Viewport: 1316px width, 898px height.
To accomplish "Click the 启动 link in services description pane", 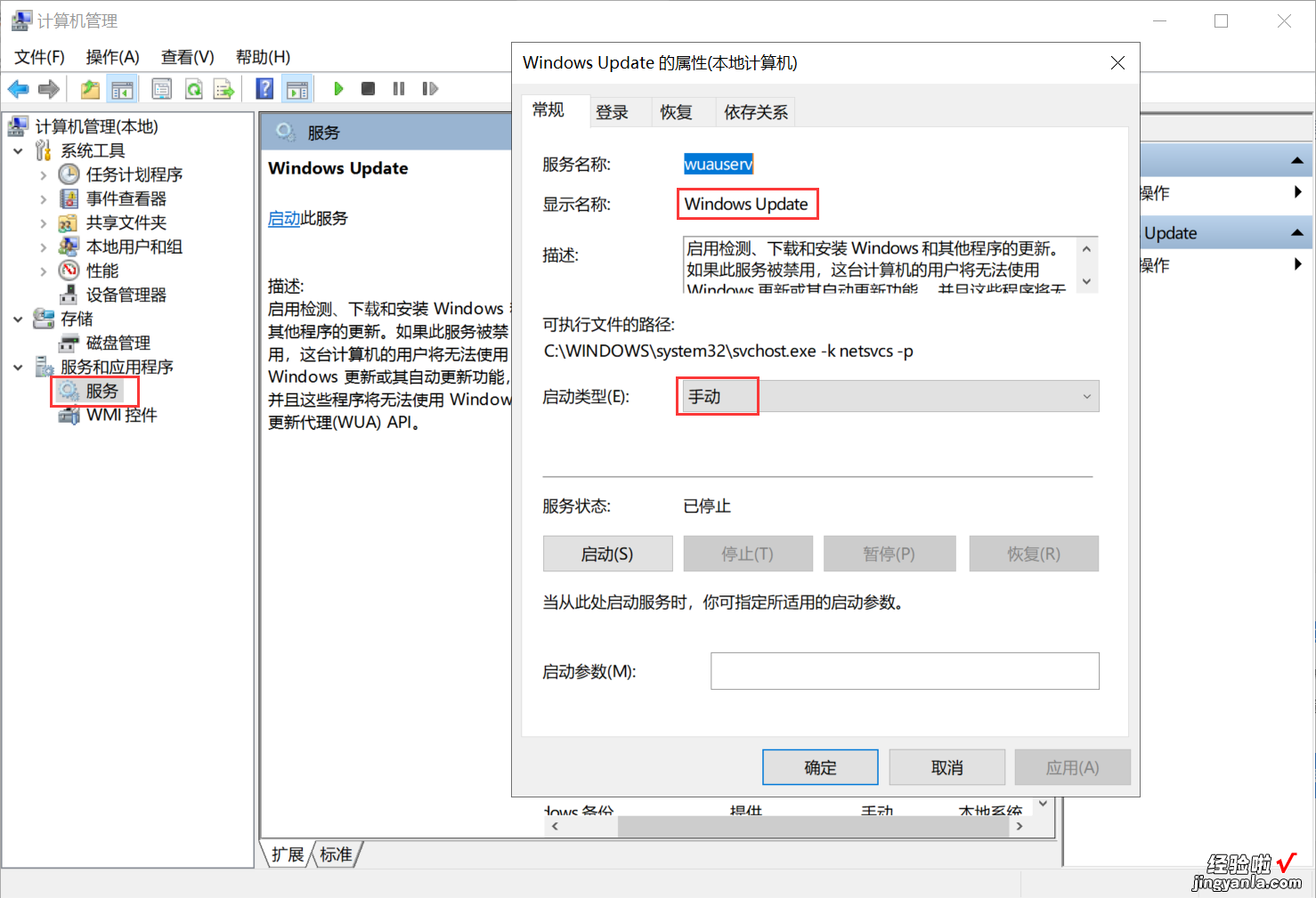I will [284, 218].
